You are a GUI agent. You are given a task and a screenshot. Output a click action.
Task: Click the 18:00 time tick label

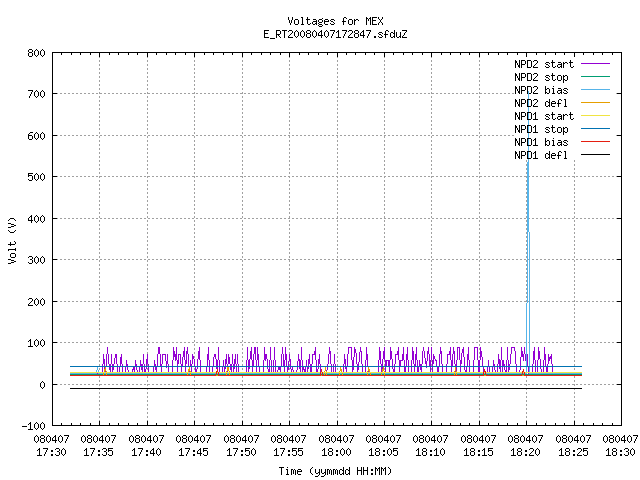336,453
